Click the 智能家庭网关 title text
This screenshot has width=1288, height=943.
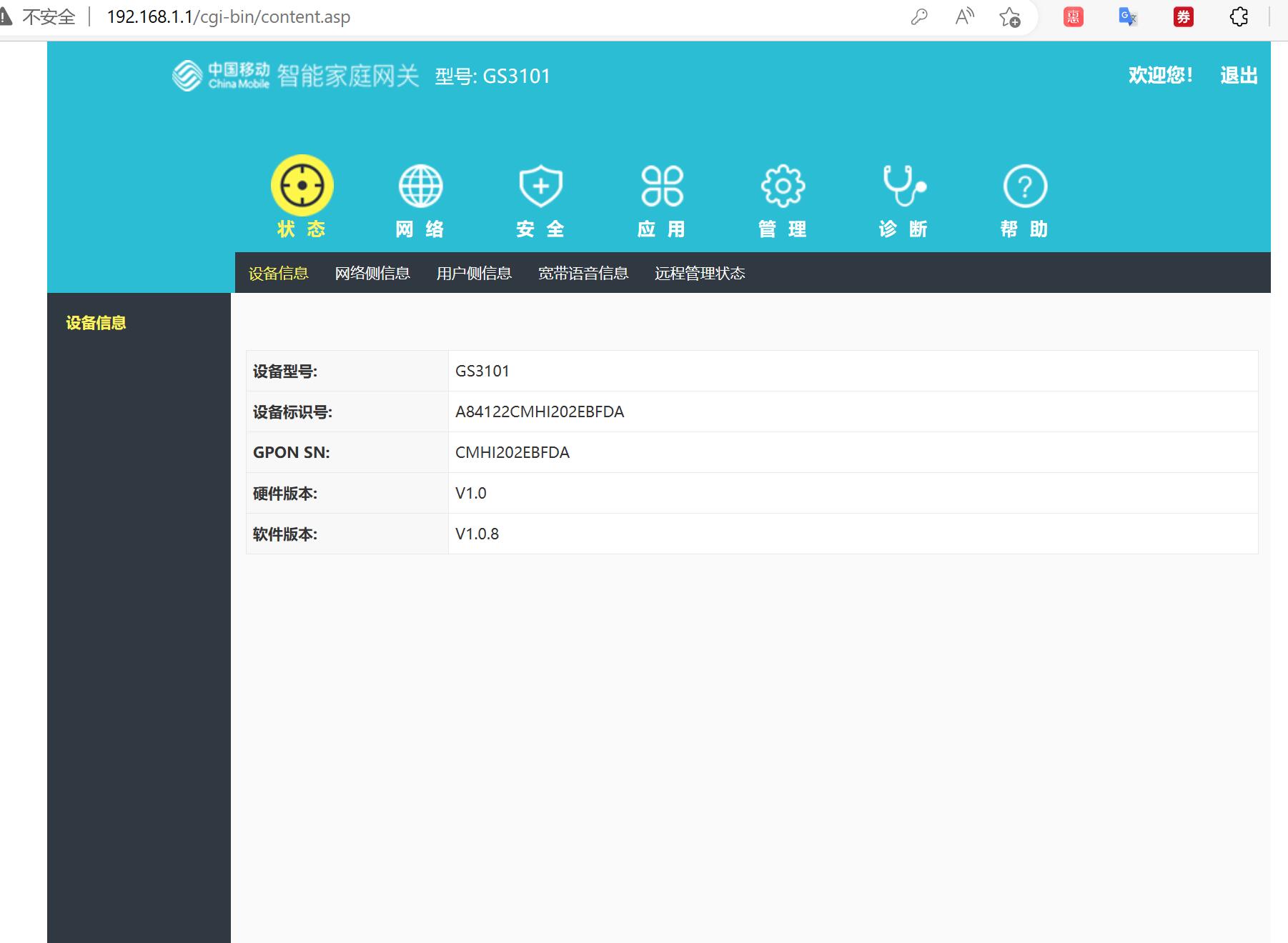tap(348, 75)
